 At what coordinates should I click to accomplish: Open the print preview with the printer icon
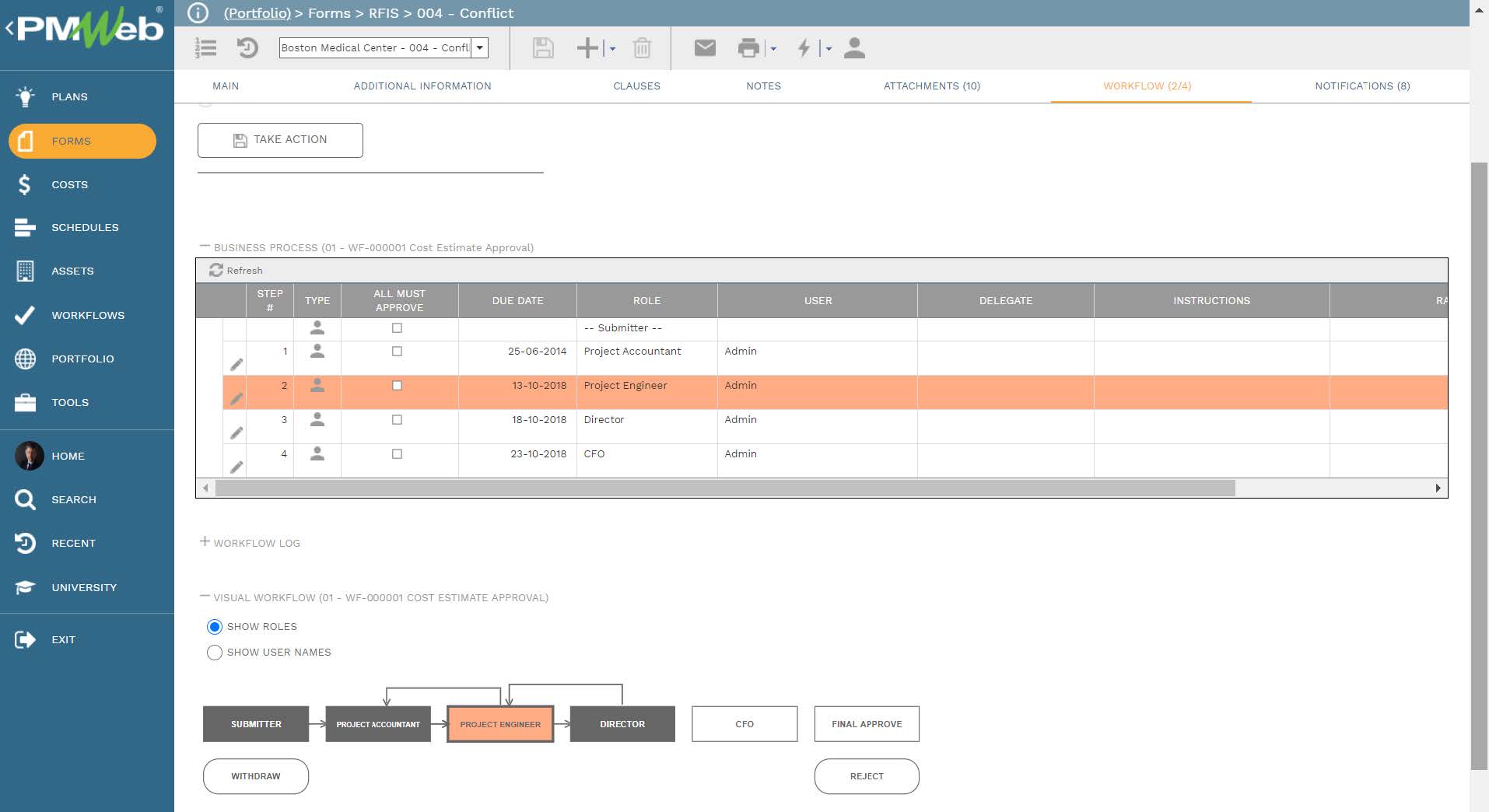(x=748, y=47)
